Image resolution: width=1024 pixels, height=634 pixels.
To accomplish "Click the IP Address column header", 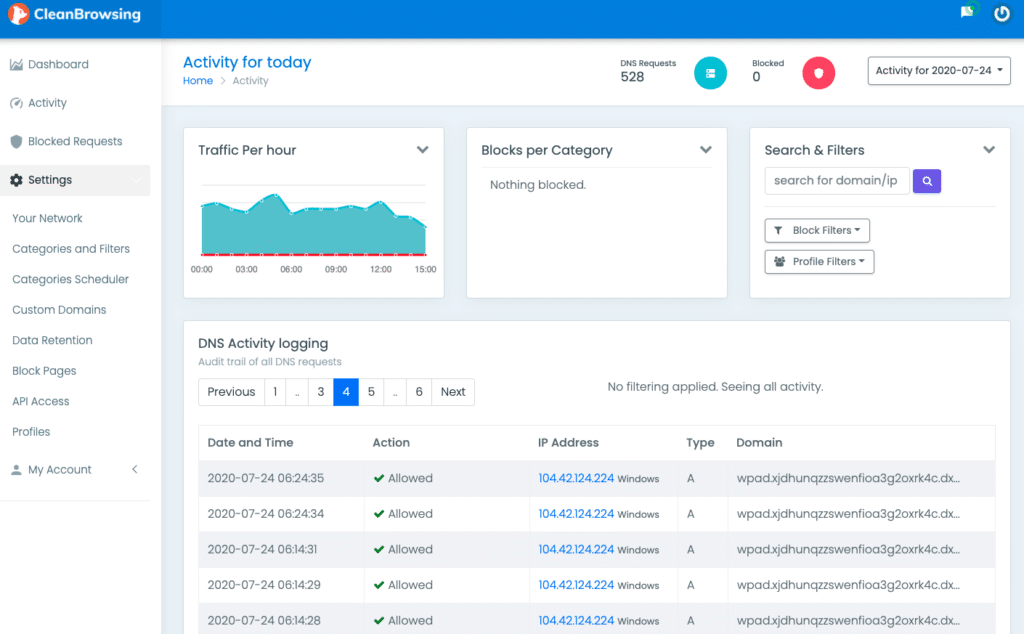I will click(568, 443).
